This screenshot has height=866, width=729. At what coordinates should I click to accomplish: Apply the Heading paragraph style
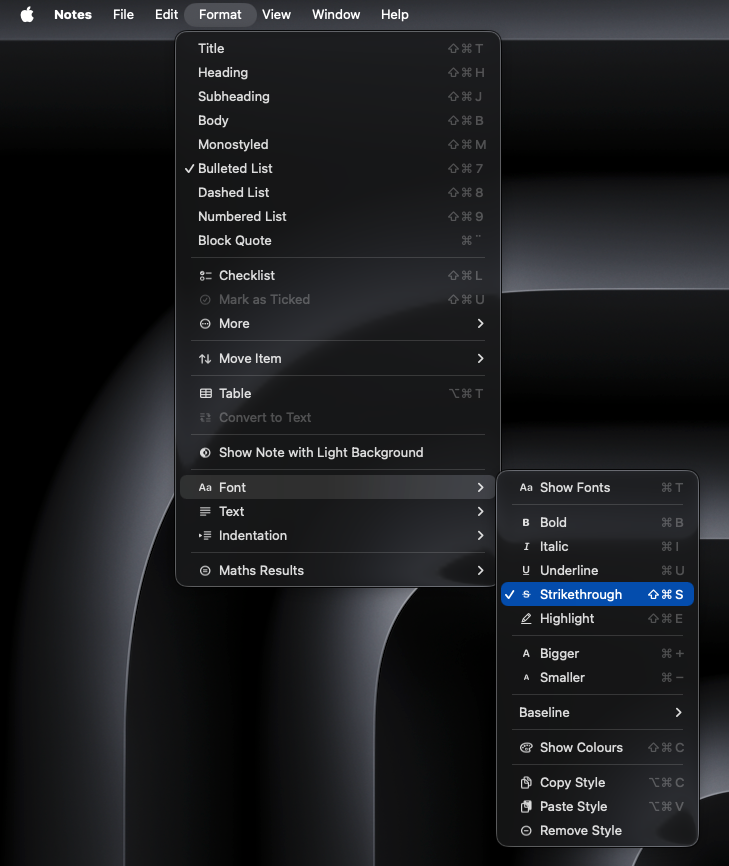337,72
